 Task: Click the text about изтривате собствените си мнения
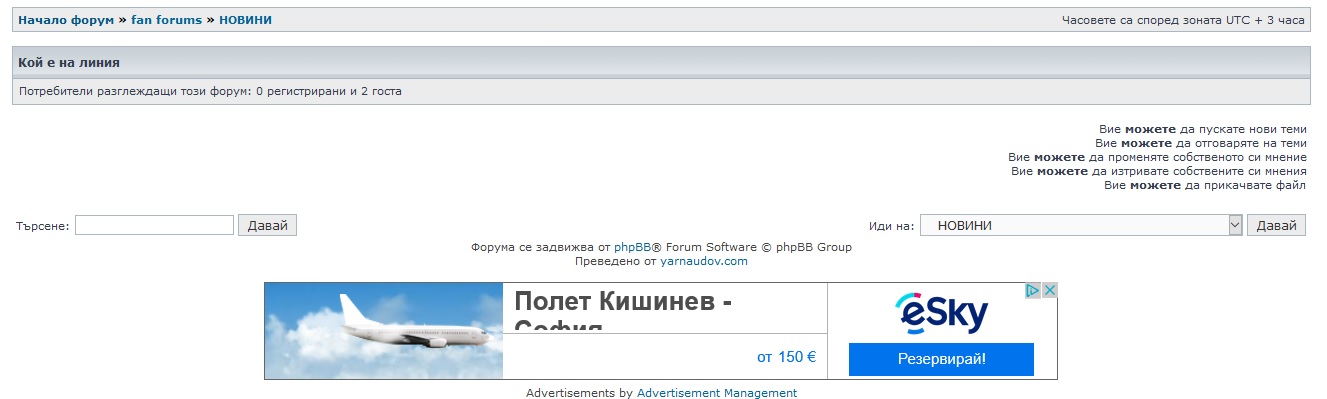pyautogui.click(x=1159, y=171)
